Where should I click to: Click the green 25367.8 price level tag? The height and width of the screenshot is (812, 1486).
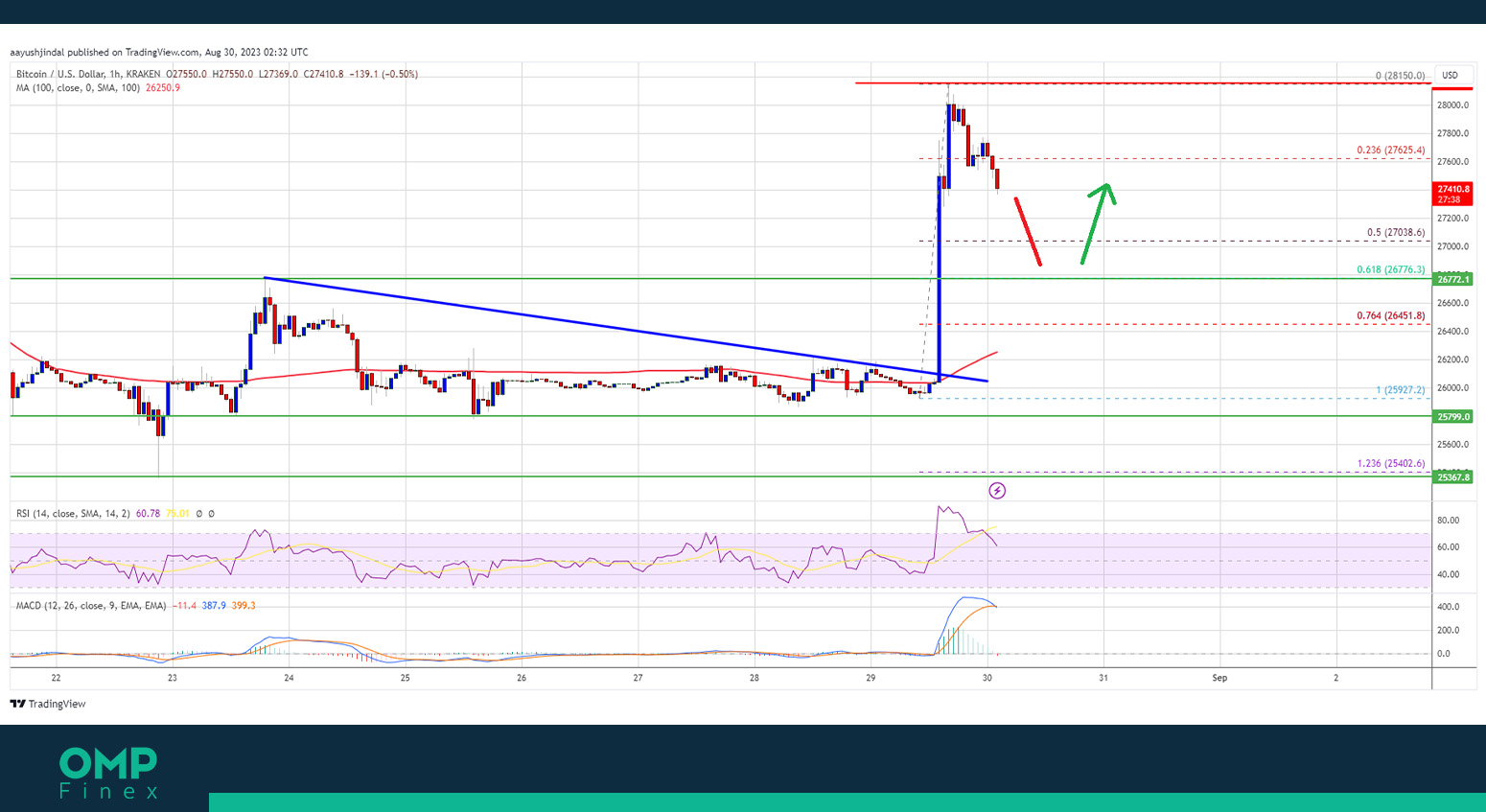pos(1451,476)
